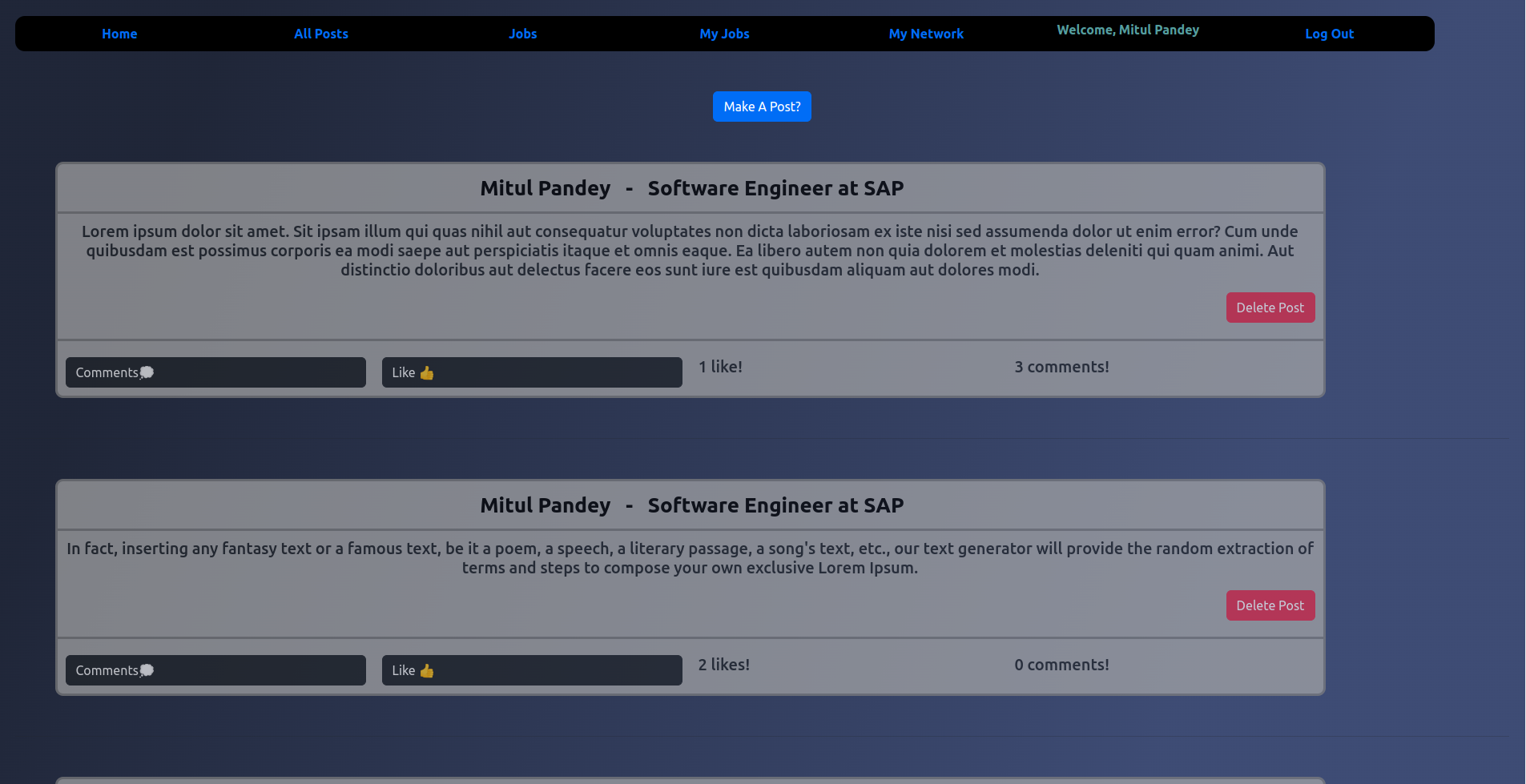
Task: Like the post that has 1 like
Action: point(532,372)
